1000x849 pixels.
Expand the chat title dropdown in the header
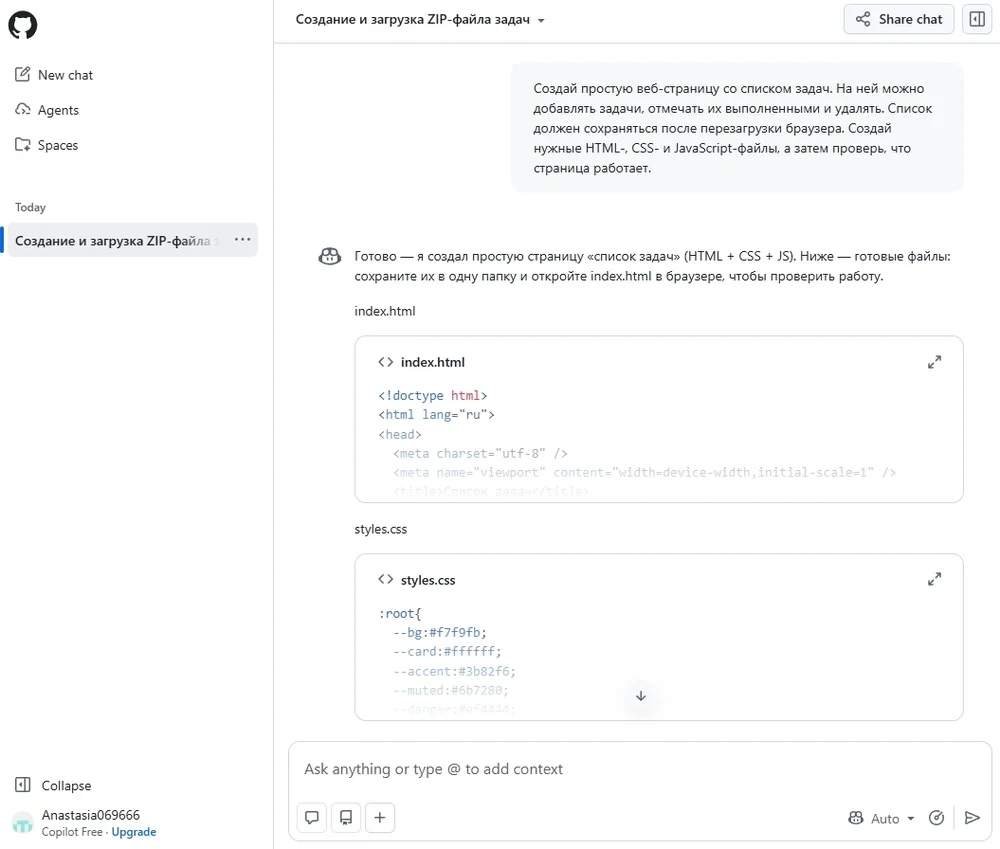pyautogui.click(x=541, y=20)
